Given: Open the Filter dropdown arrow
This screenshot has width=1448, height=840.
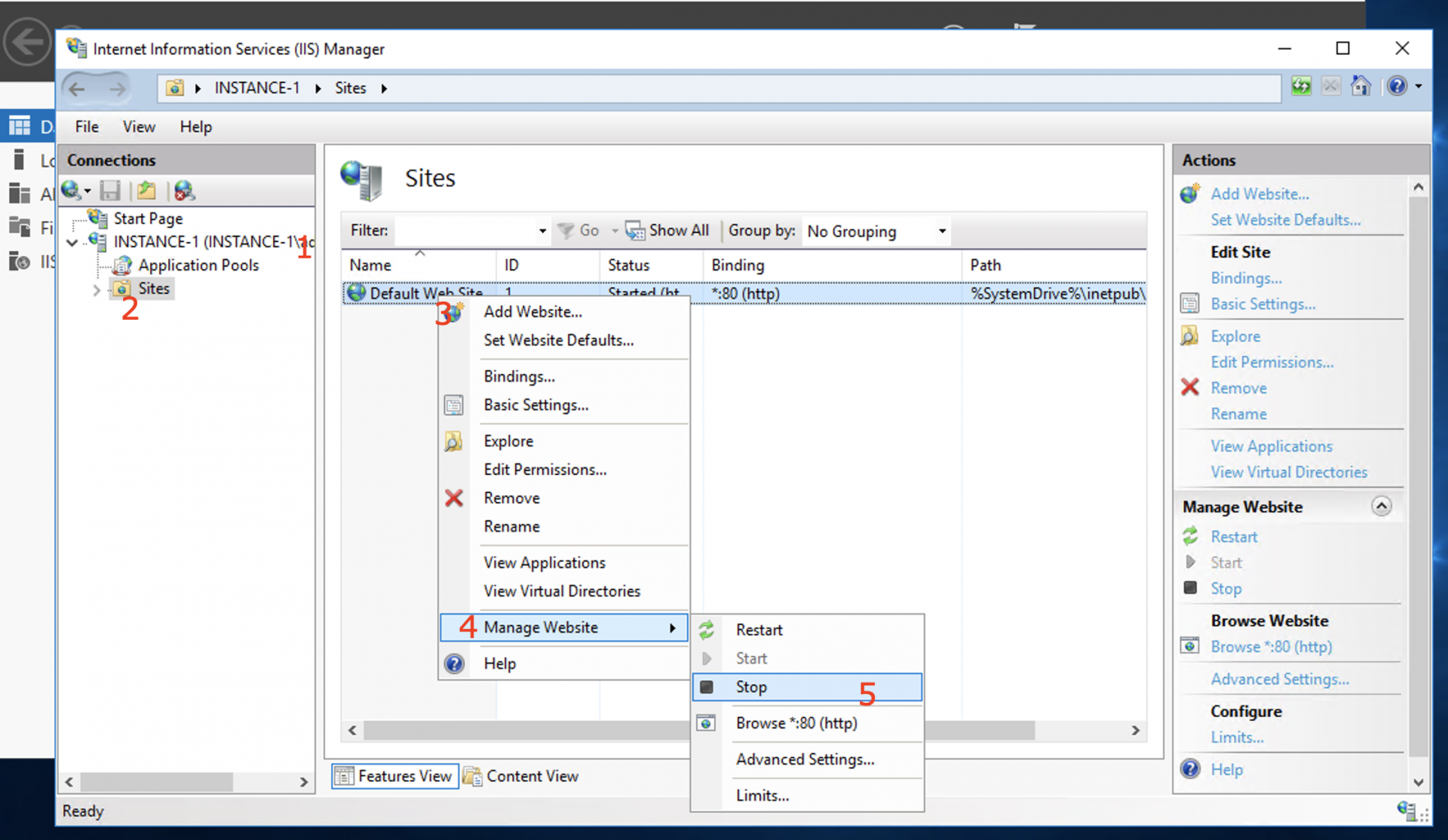Looking at the screenshot, I should pyautogui.click(x=542, y=231).
